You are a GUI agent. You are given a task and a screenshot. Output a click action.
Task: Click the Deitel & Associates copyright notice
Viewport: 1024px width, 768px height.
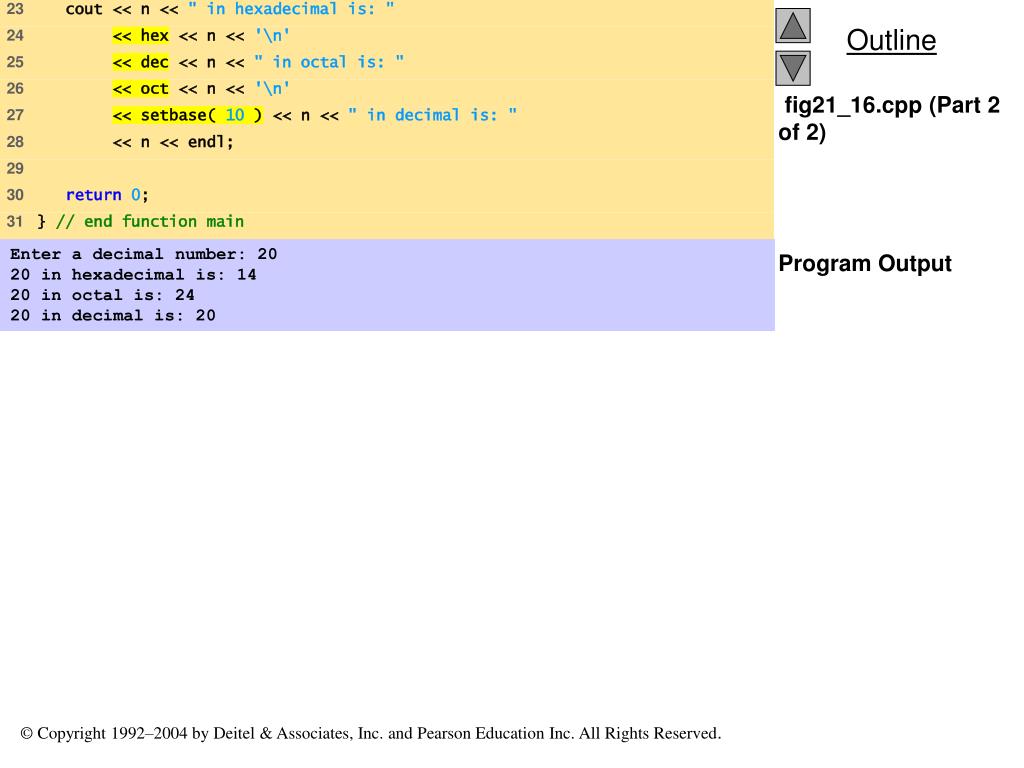click(x=371, y=733)
